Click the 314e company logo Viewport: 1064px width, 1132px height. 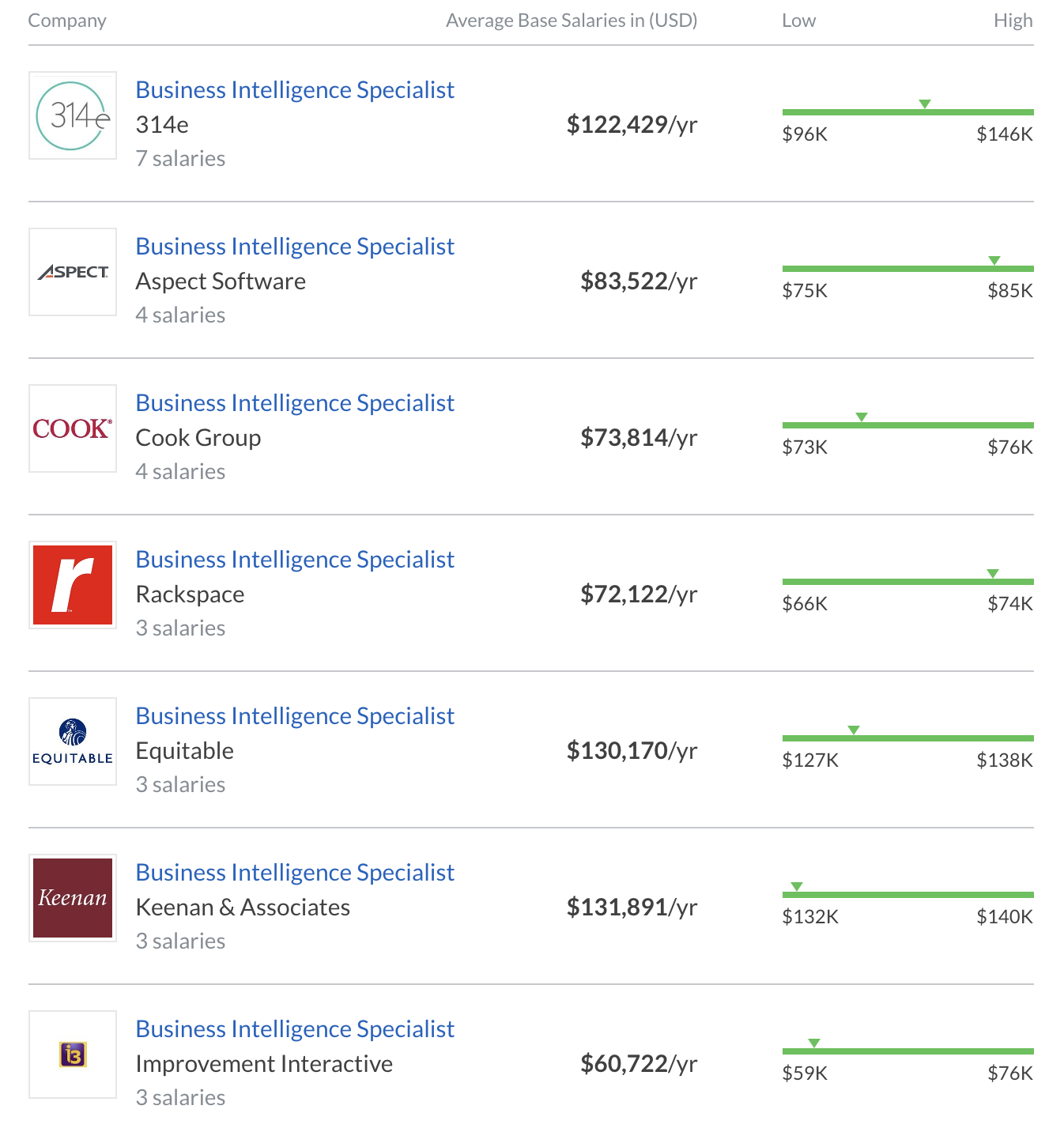point(73,115)
